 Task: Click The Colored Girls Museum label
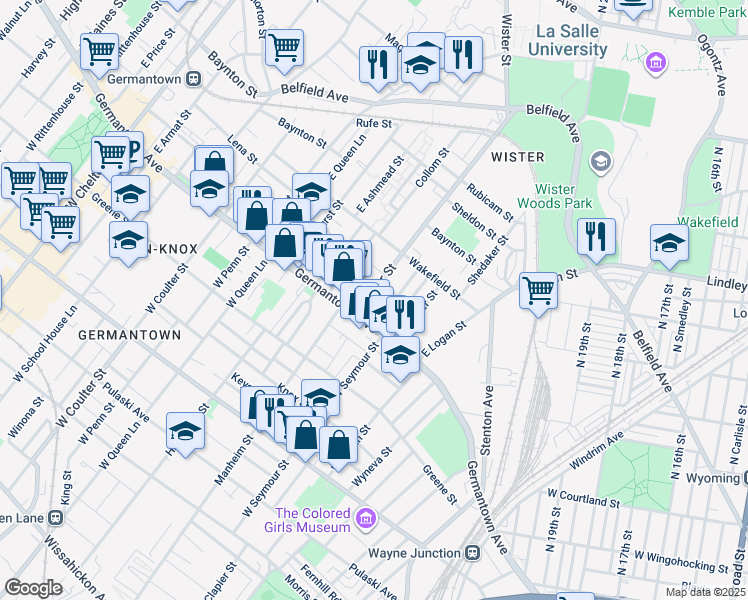pos(308,520)
